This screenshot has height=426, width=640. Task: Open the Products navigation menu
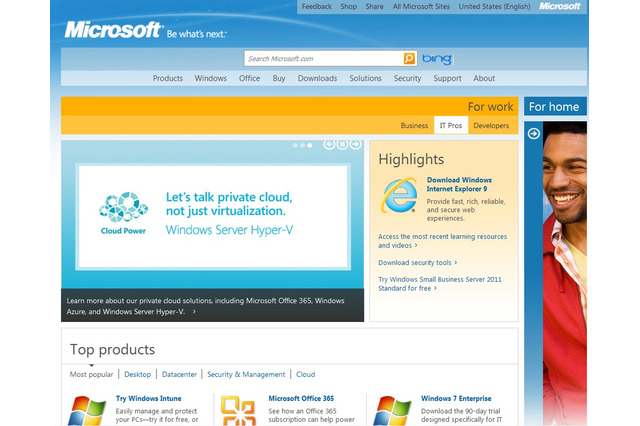(x=167, y=78)
